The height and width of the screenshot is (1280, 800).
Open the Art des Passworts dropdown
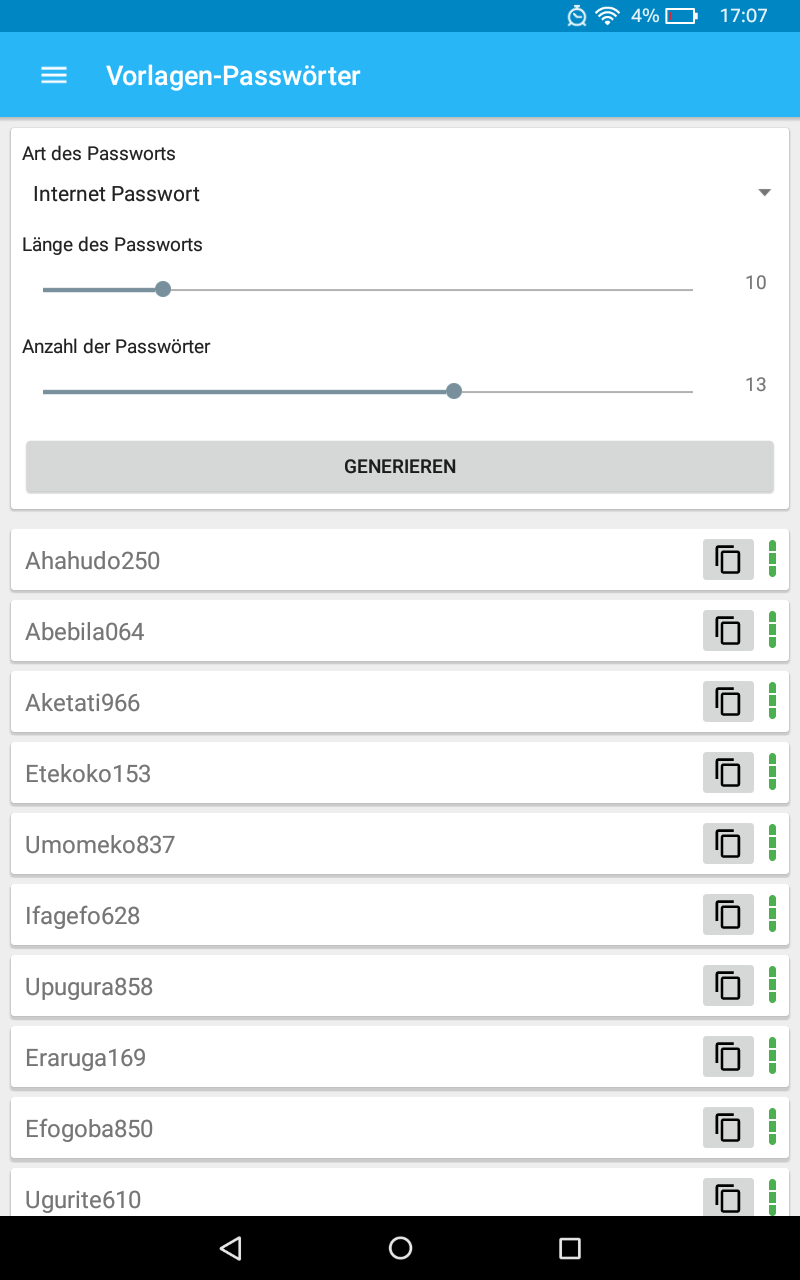400,193
